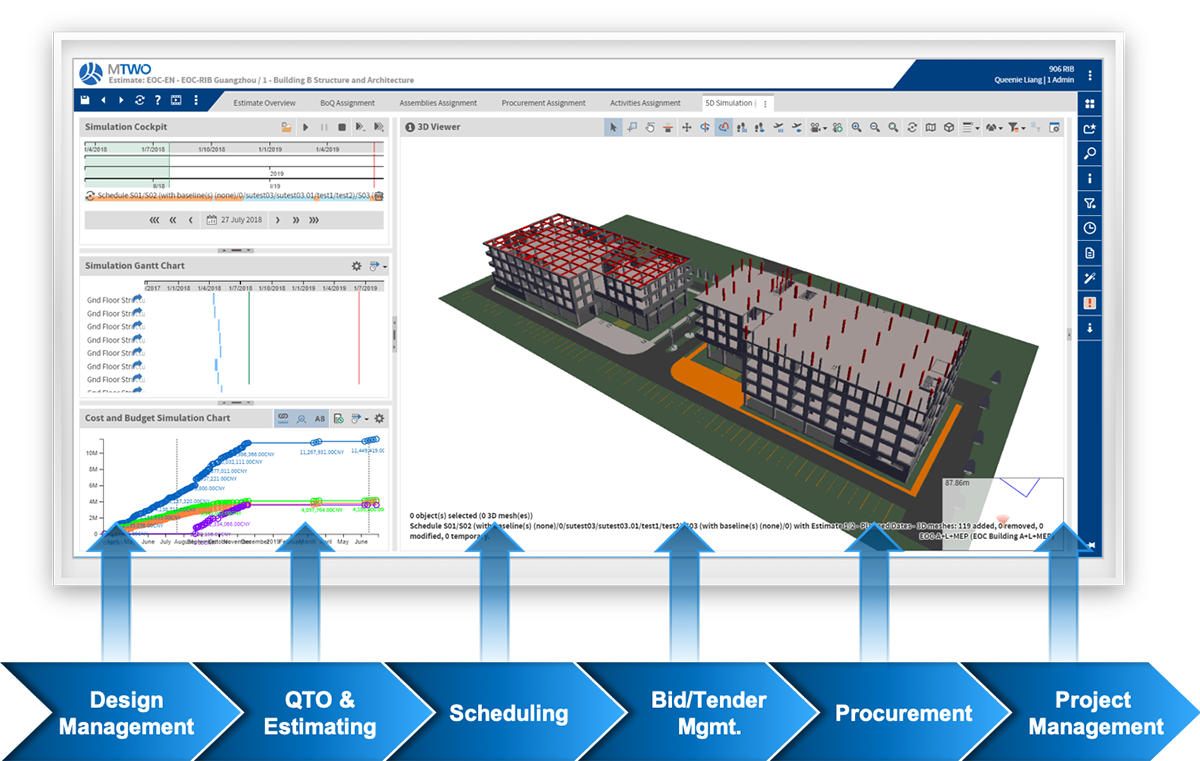Toggle the highlighted orbit camera tool
Image resolution: width=1200 pixels, height=761 pixels.
pyautogui.click(x=723, y=127)
